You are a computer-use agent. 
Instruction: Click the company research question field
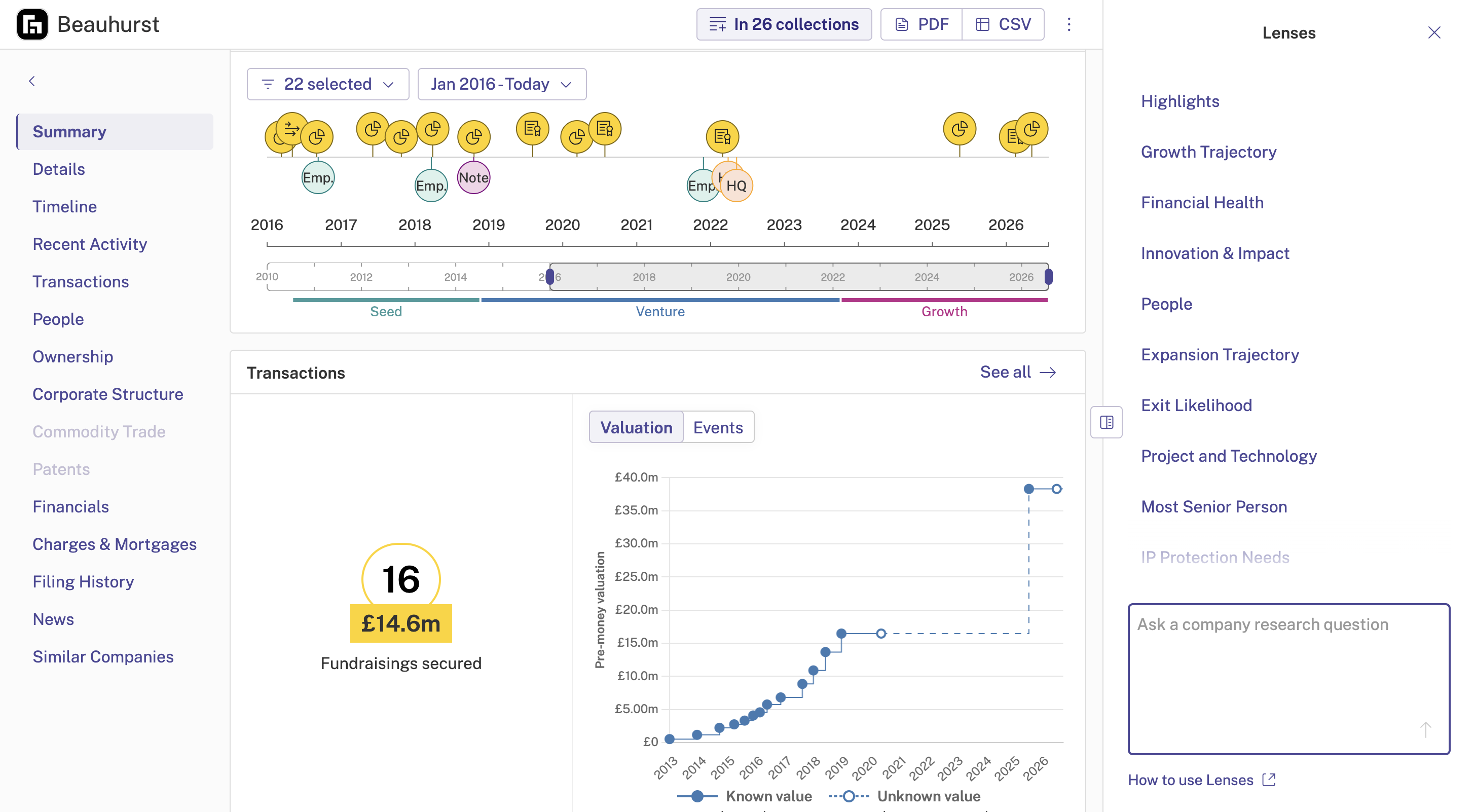pyautogui.click(x=1288, y=679)
